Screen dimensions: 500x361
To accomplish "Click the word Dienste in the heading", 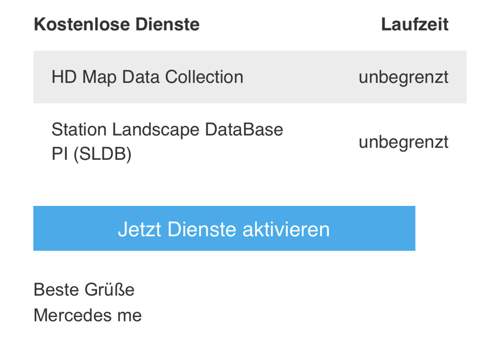I will (167, 24).
